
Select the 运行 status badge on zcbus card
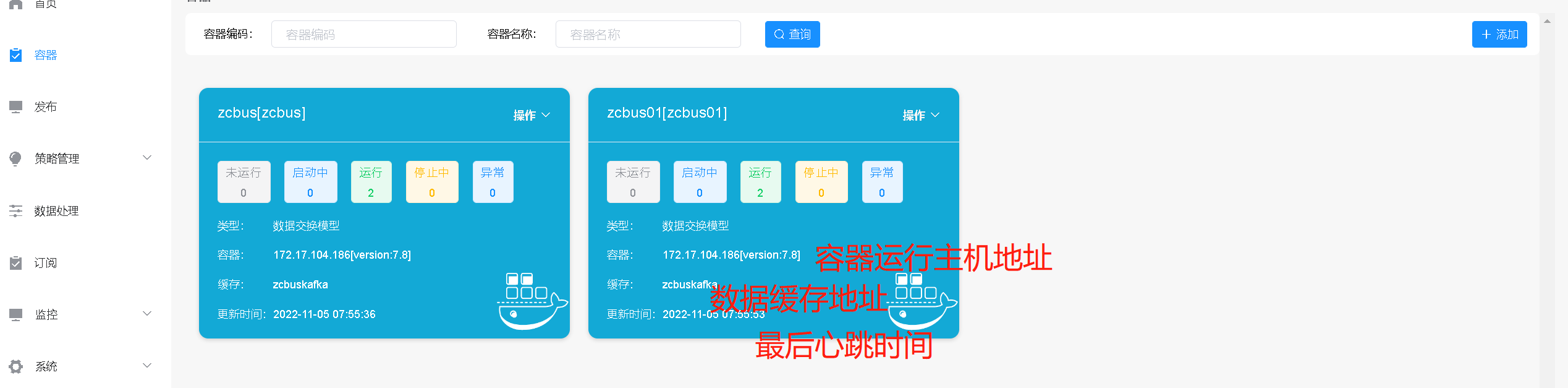(371, 182)
